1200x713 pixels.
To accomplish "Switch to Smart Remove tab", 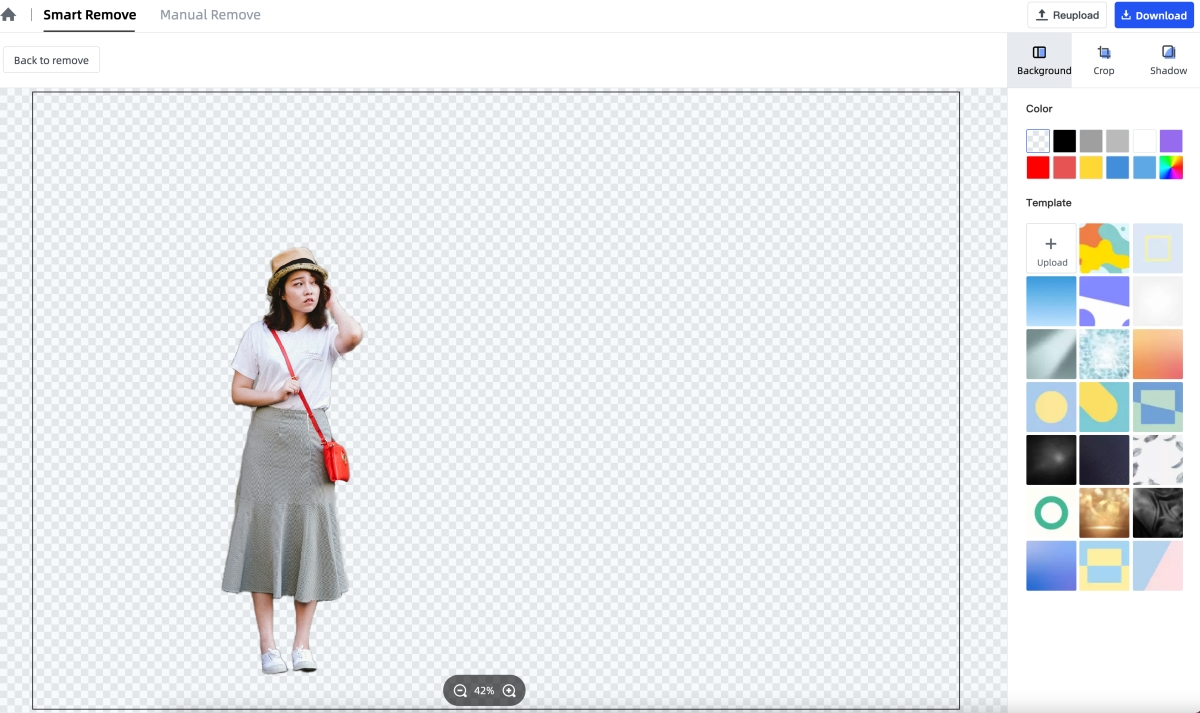I will 90,15.
